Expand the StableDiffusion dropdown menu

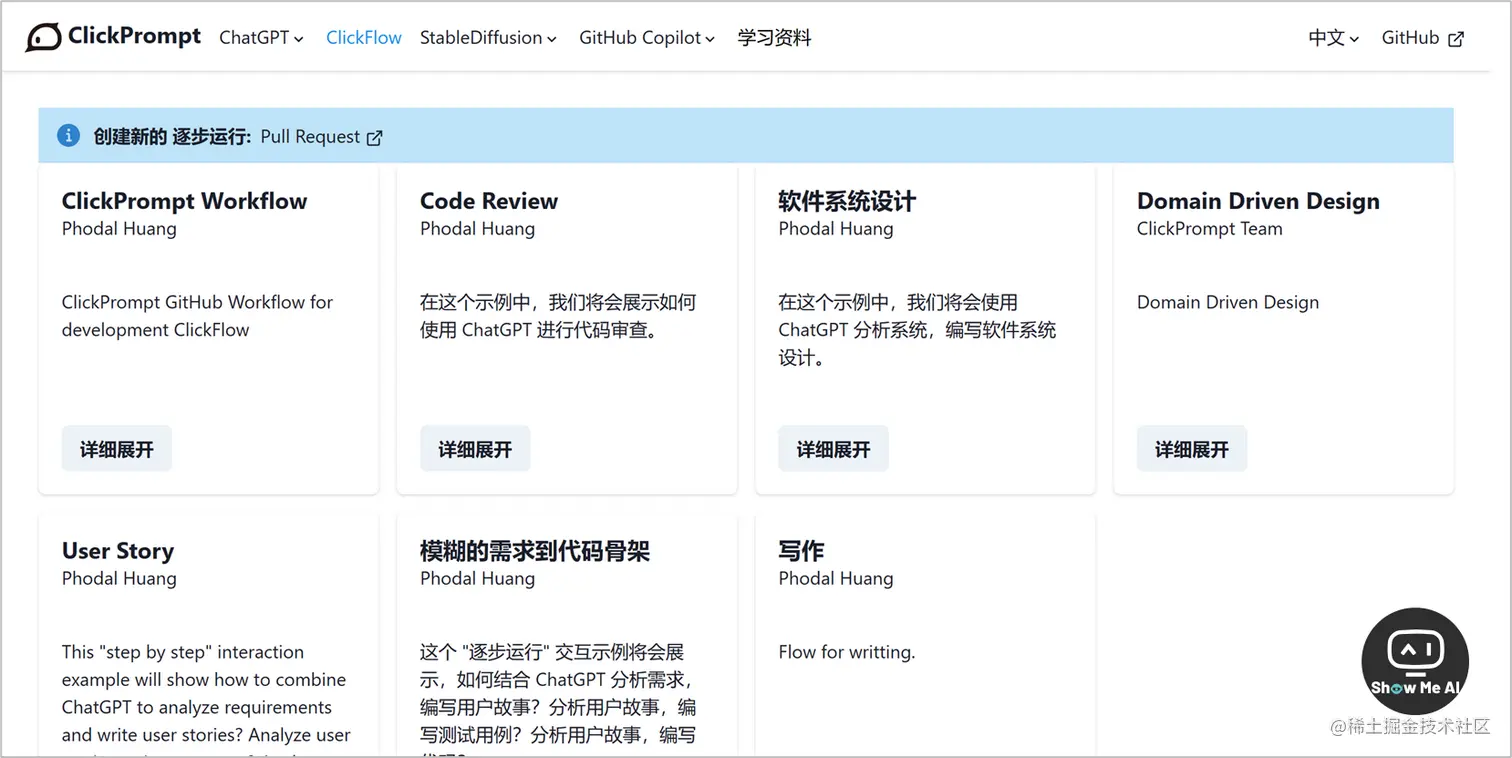488,38
